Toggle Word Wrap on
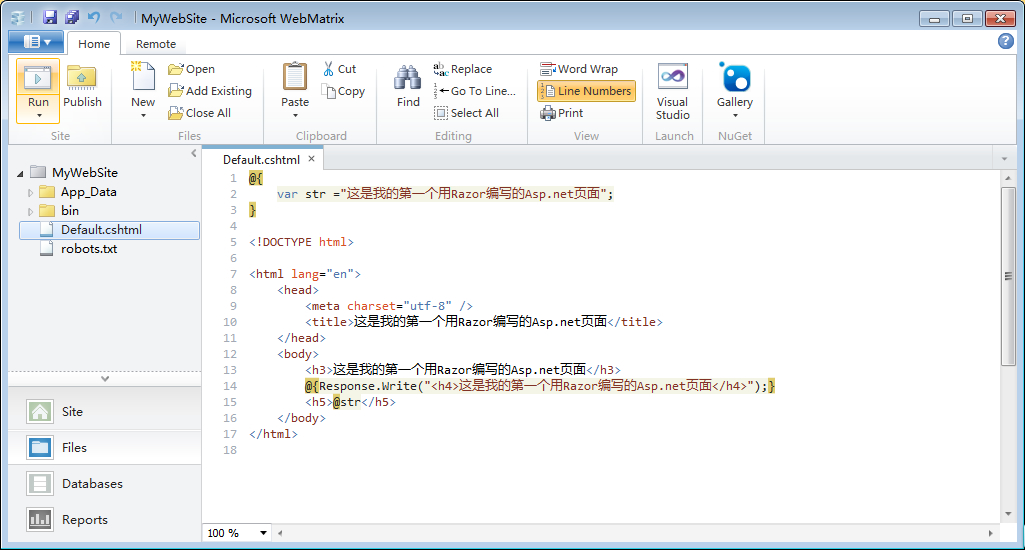 tap(579, 69)
